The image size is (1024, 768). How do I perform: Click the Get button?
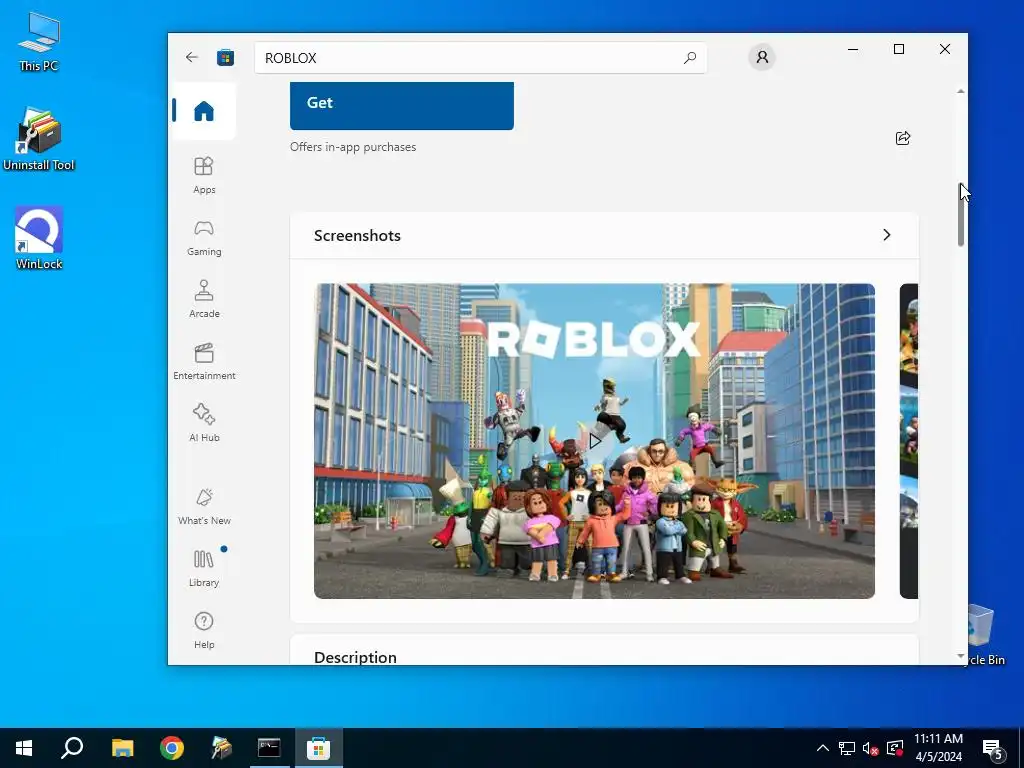pos(402,104)
